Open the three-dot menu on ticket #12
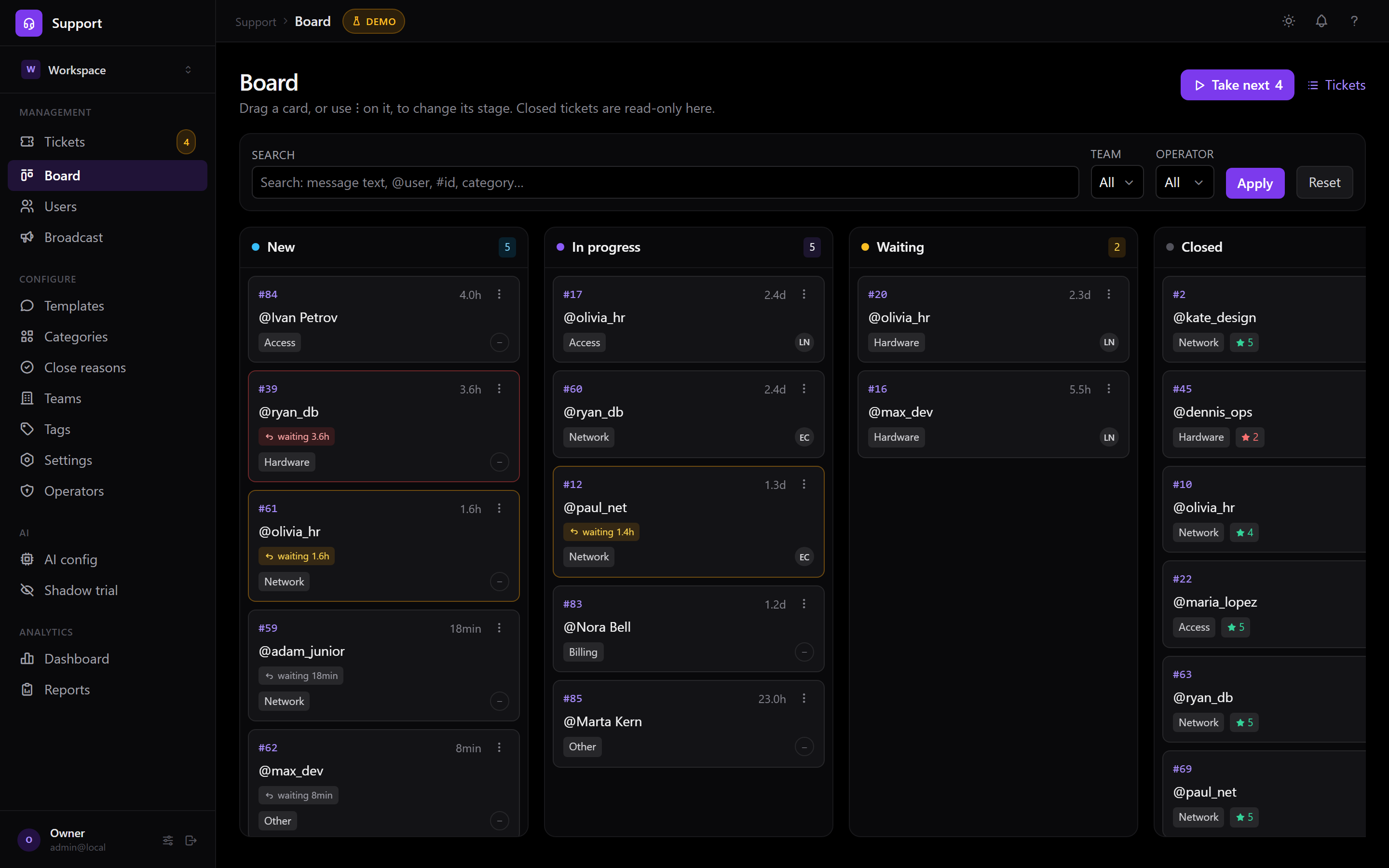Viewport: 1389px width, 868px height. pos(804,485)
